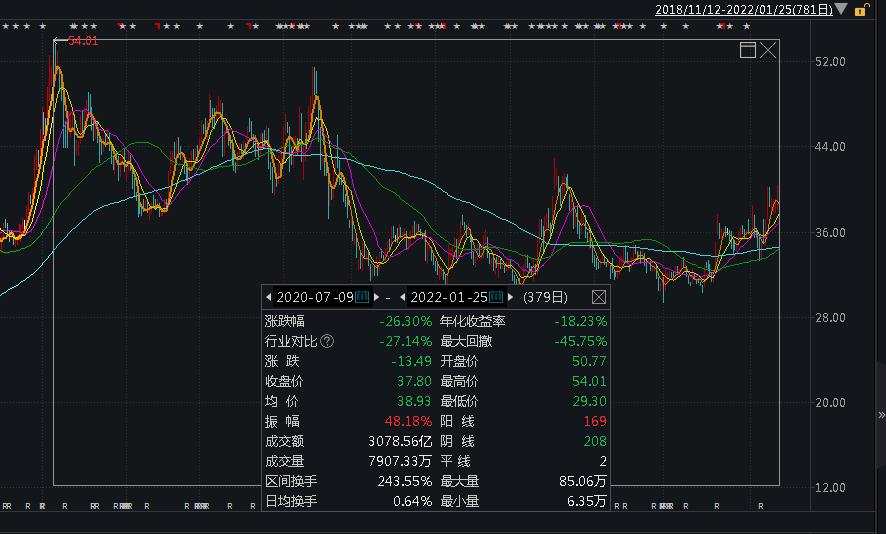Click the 最大量 value 85.06万
The image size is (886, 534).
(583, 481)
